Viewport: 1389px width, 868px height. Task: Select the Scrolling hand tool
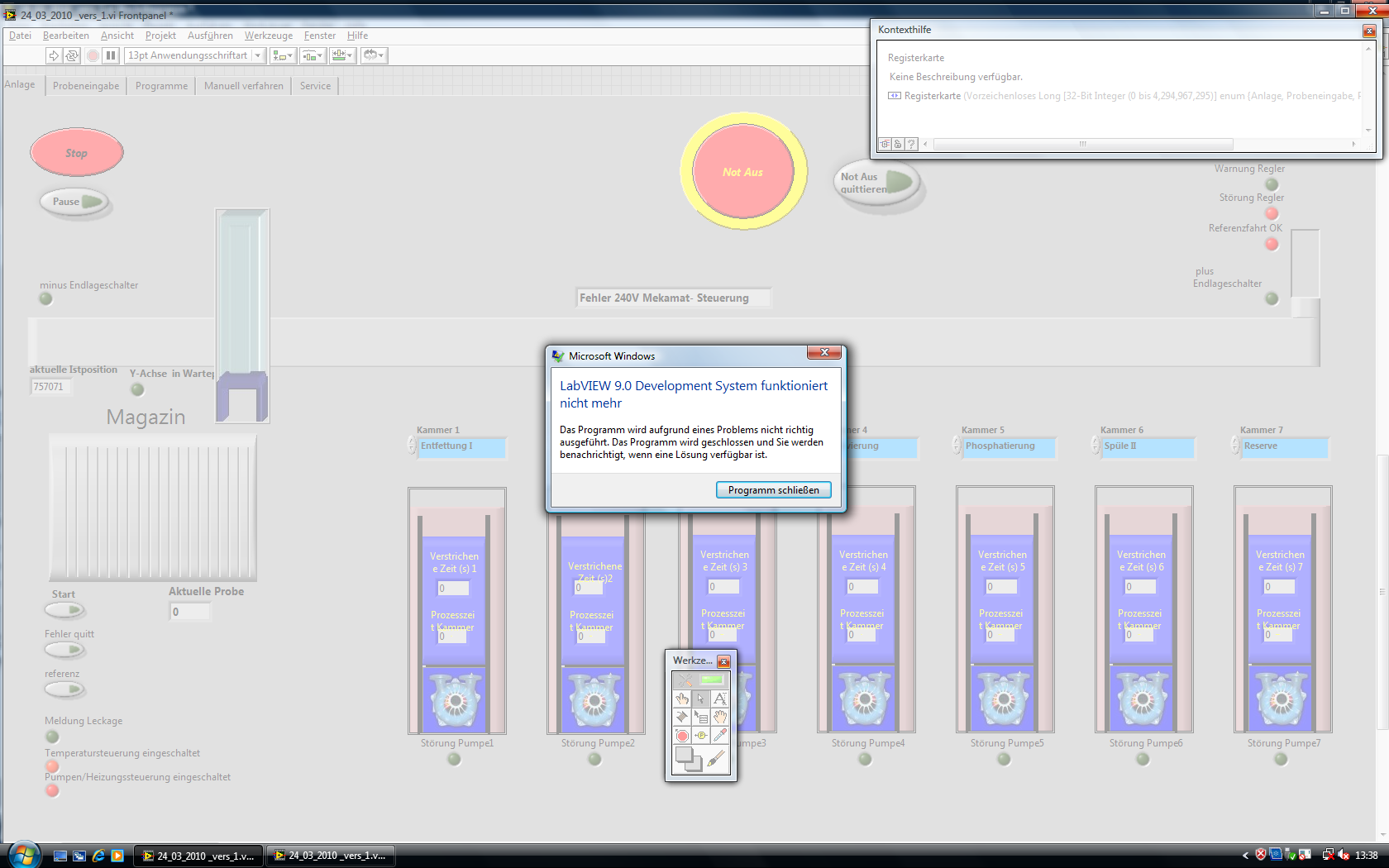(720, 717)
